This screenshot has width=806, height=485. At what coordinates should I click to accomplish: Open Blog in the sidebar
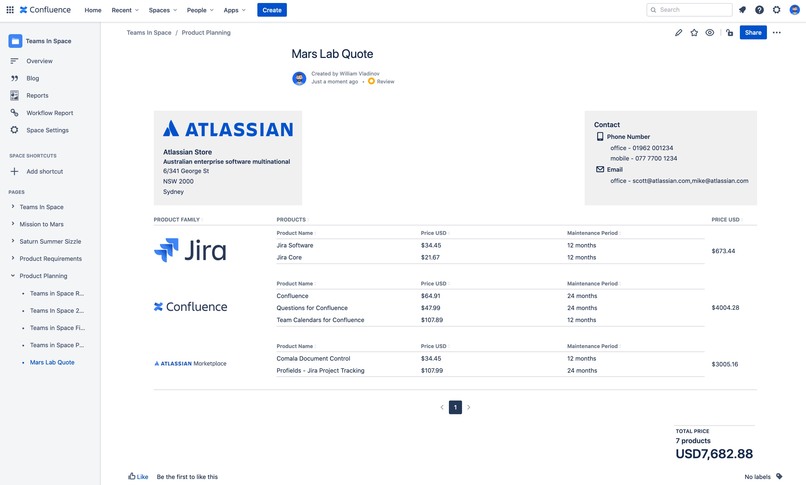pos(32,78)
